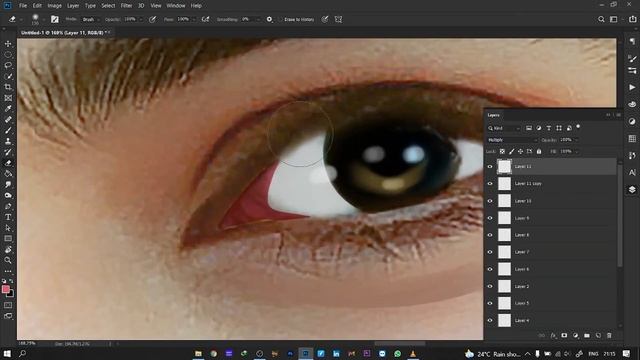This screenshot has width=640, height=360.
Task: Open options bar Opacity dropdown
Action: click(x=141, y=20)
